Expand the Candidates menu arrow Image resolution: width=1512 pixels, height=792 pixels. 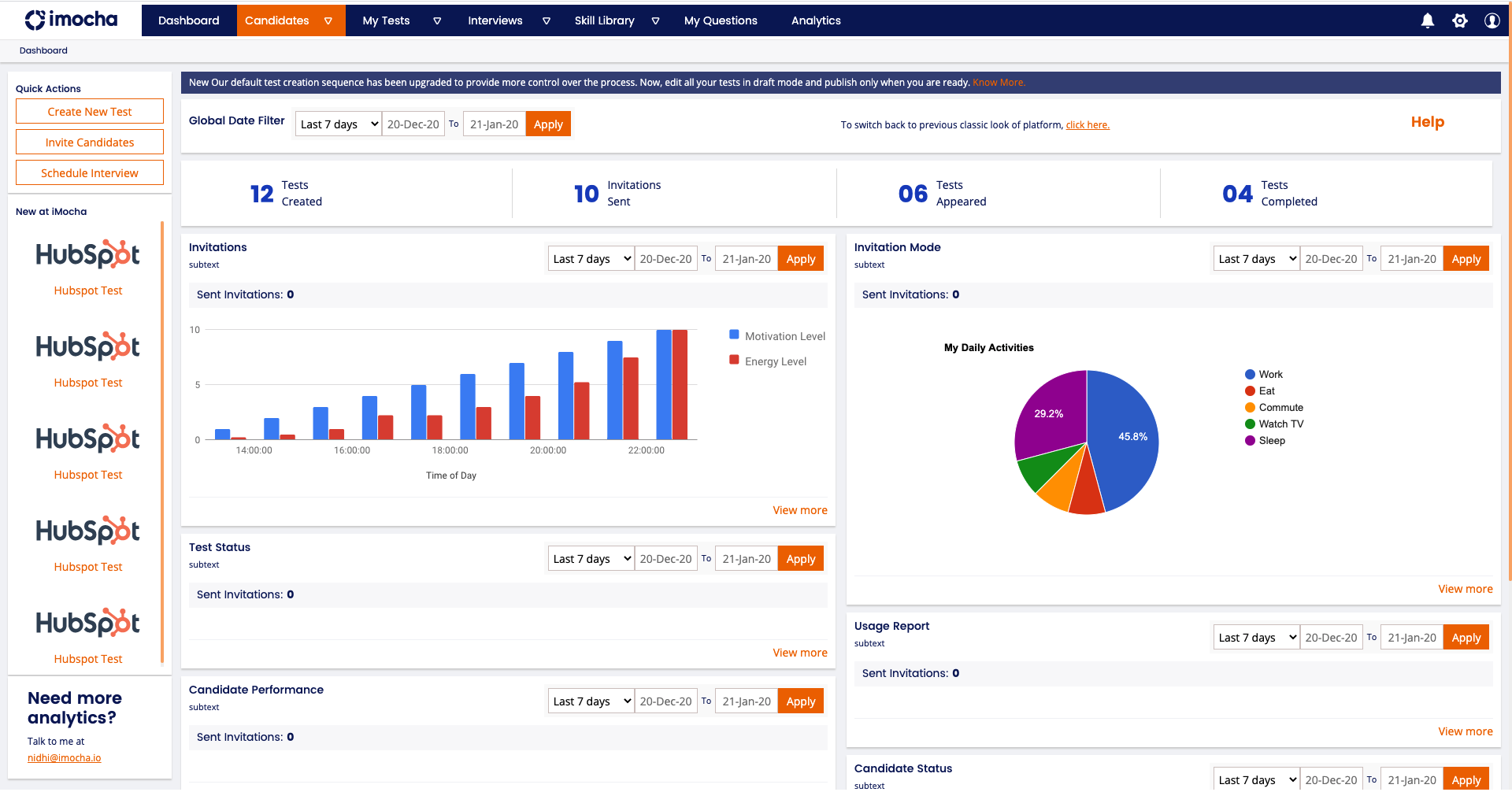pyautogui.click(x=328, y=21)
